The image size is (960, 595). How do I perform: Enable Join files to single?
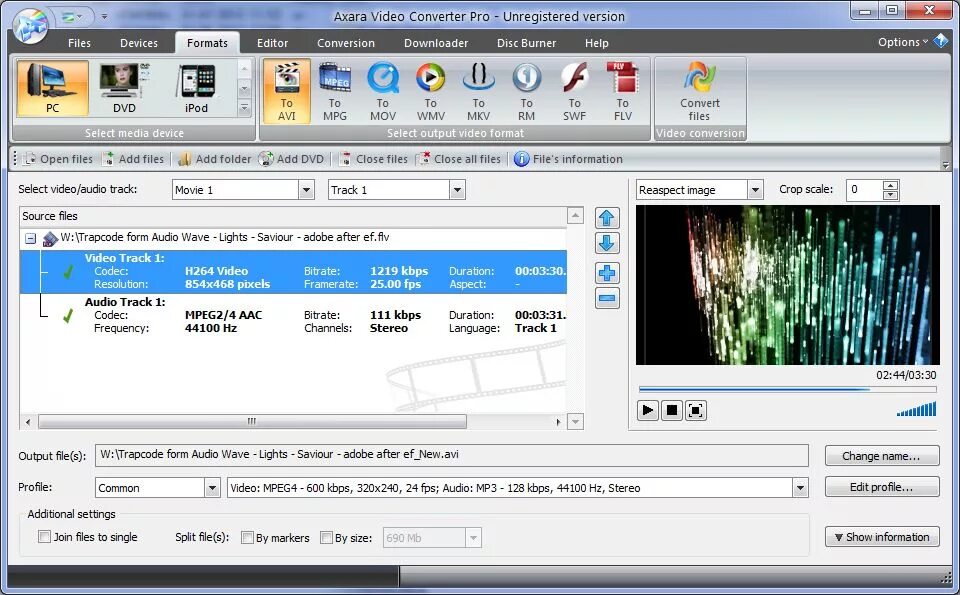(x=45, y=537)
